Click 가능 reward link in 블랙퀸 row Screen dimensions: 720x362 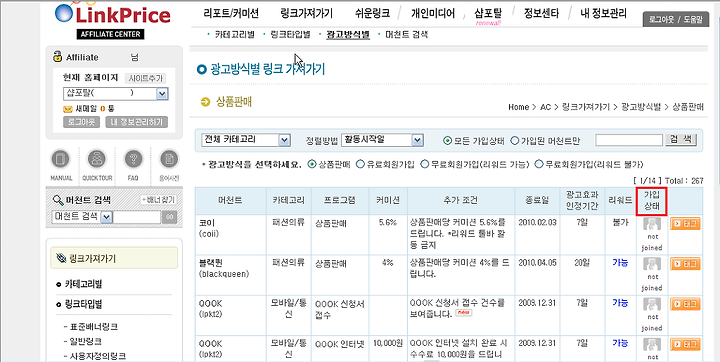[620, 262]
